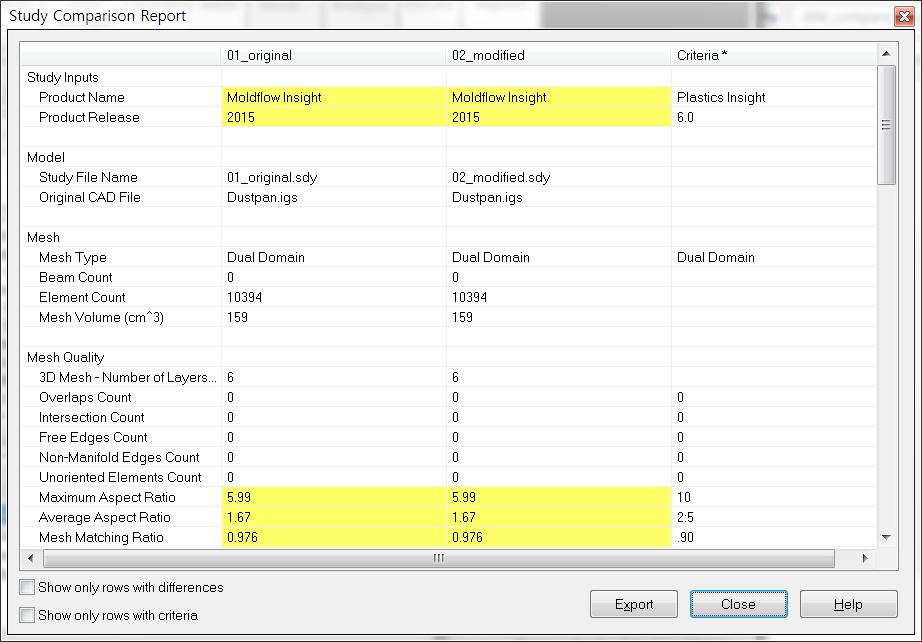Click the horizontal scrollbar thumb
The width and height of the screenshot is (922, 642).
point(439,559)
